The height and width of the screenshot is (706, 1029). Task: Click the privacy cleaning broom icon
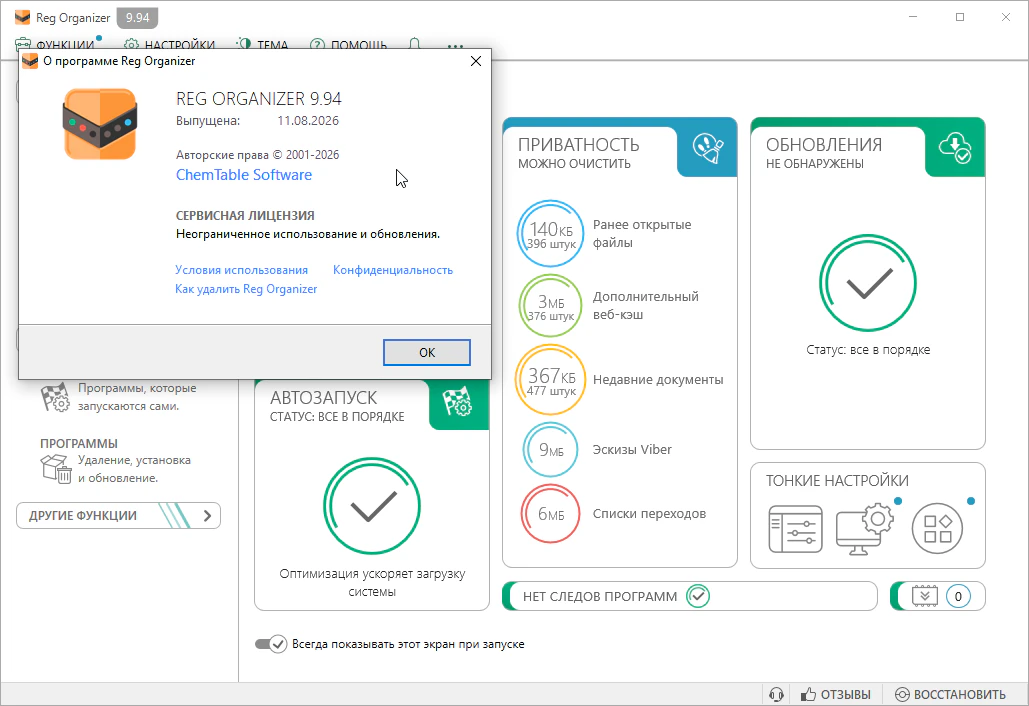[x=707, y=148]
